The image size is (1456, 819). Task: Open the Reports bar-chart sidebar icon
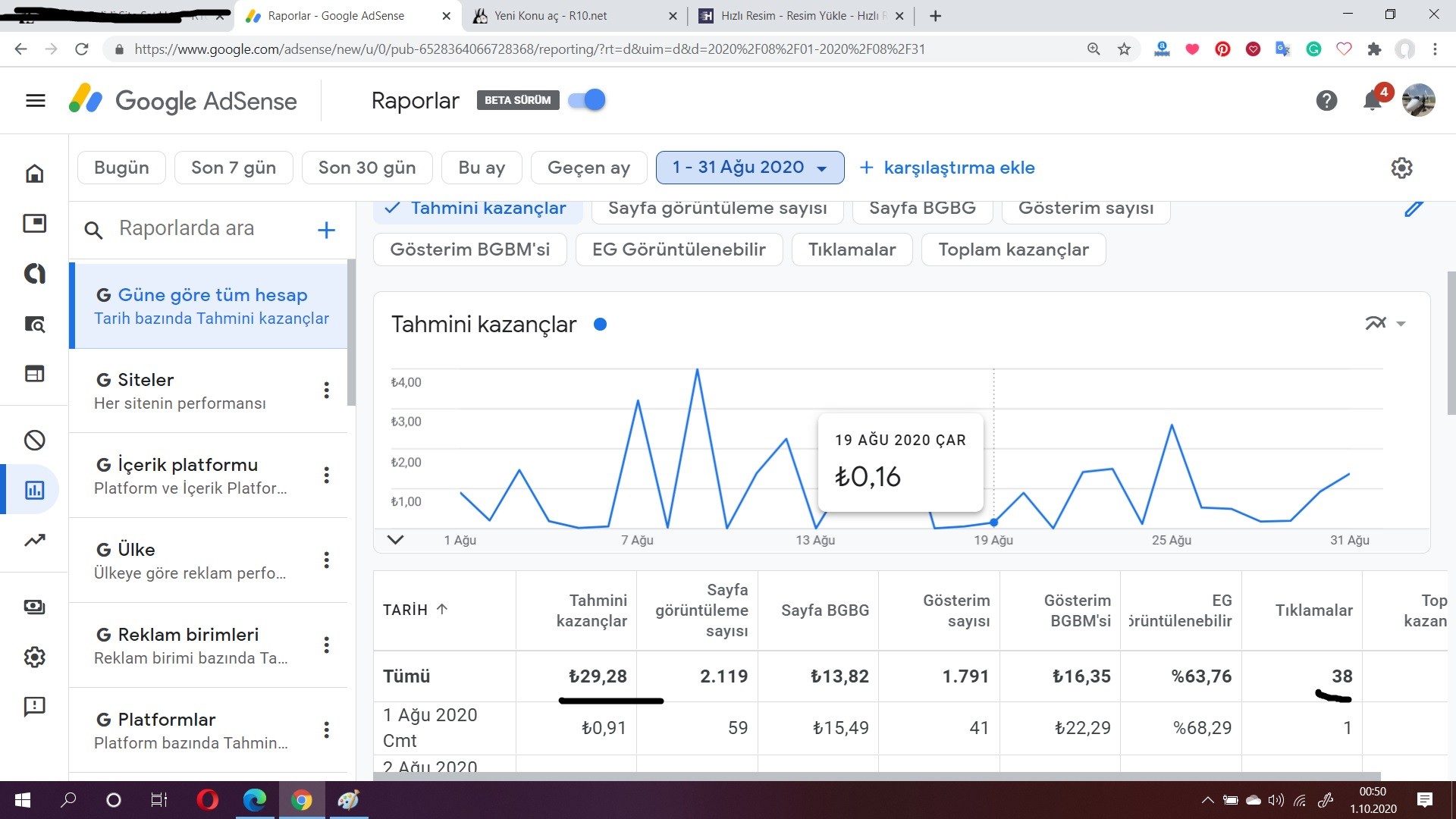point(35,490)
